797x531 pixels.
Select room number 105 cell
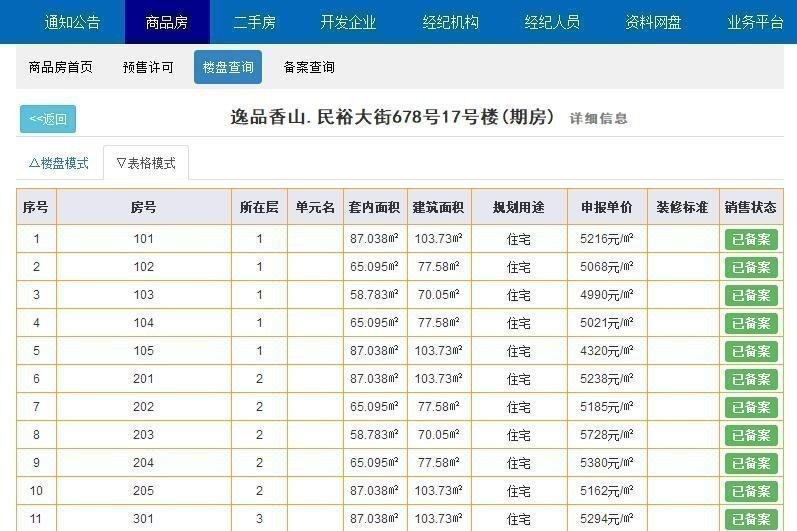[143, 351]
